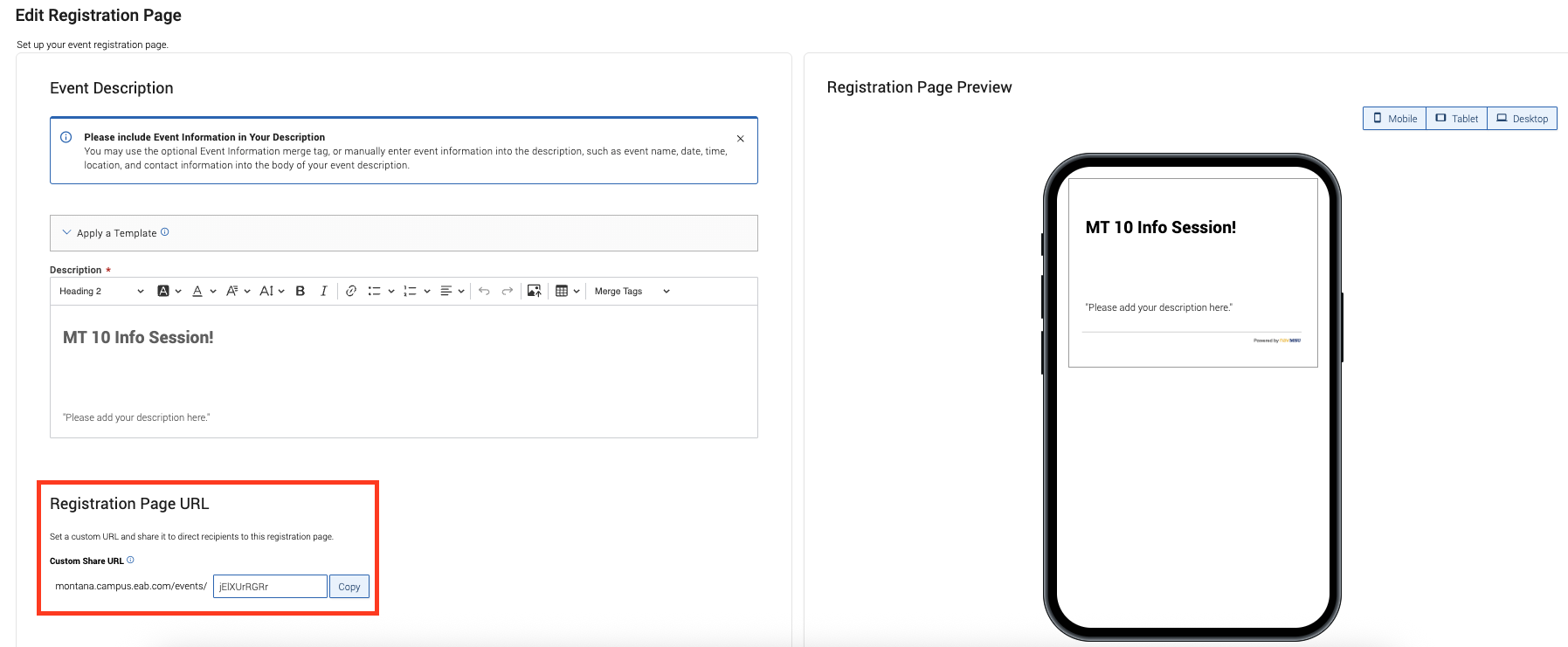Screen dimensions: 1568x647
Task: Switch preview to Desktop view
Action: click(1523, 119)
